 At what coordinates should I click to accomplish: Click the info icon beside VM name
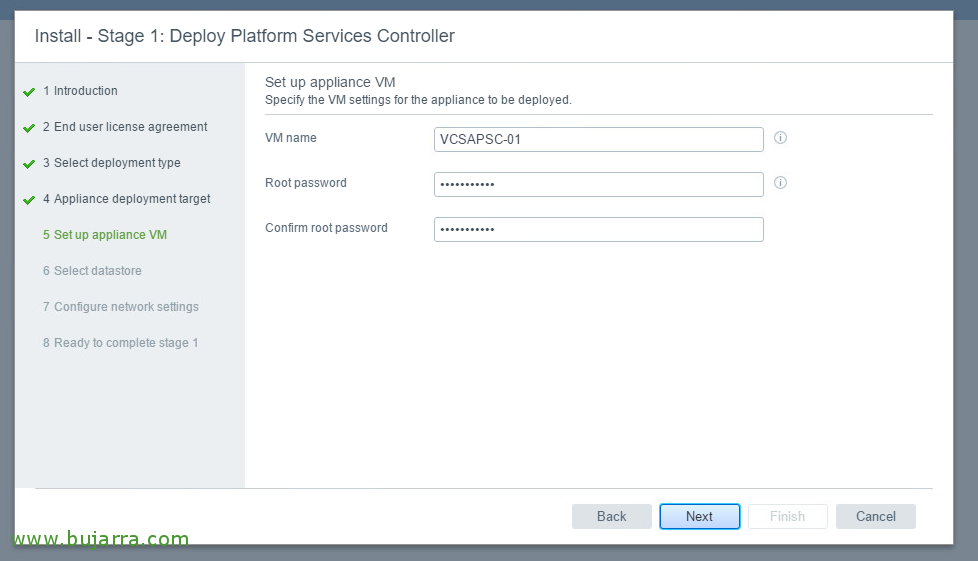click(x=780, y=138)
